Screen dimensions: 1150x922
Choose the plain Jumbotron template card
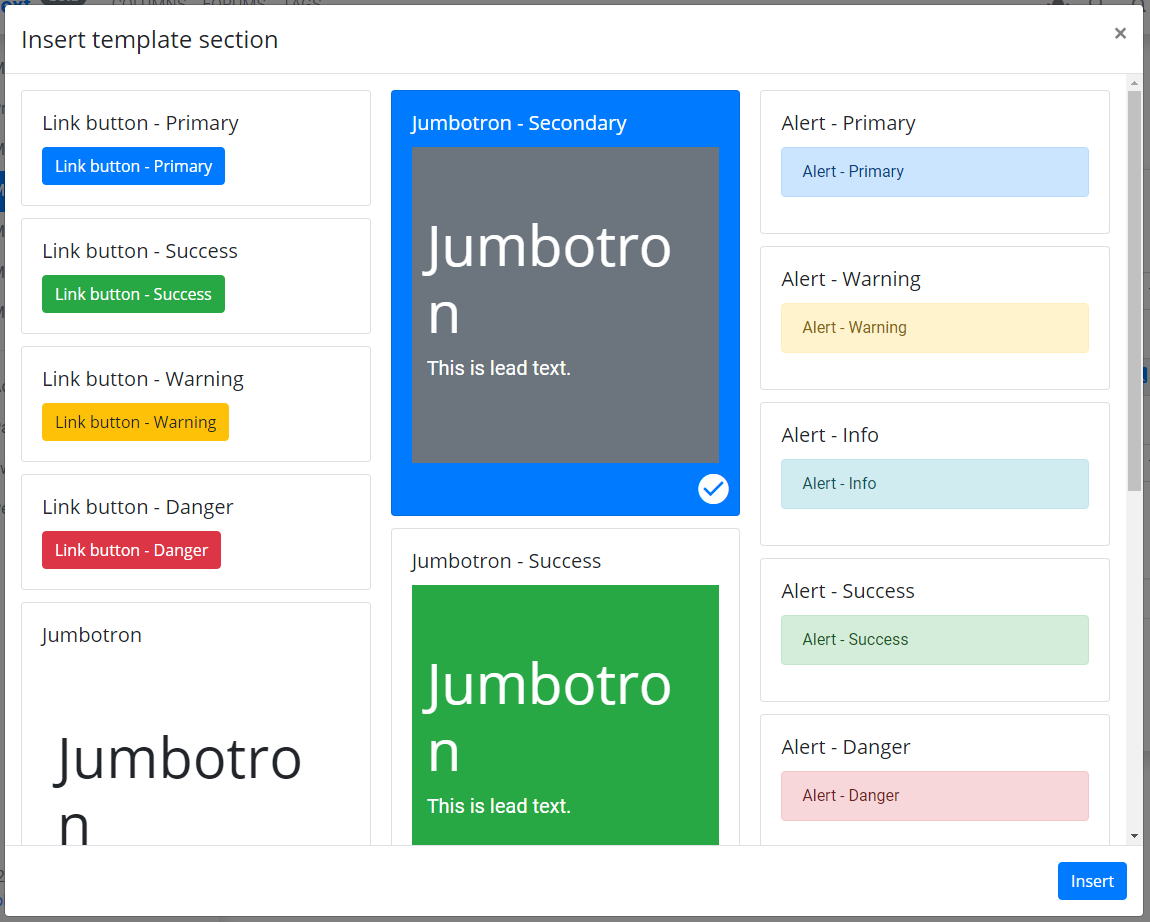(x=196, y=724)
